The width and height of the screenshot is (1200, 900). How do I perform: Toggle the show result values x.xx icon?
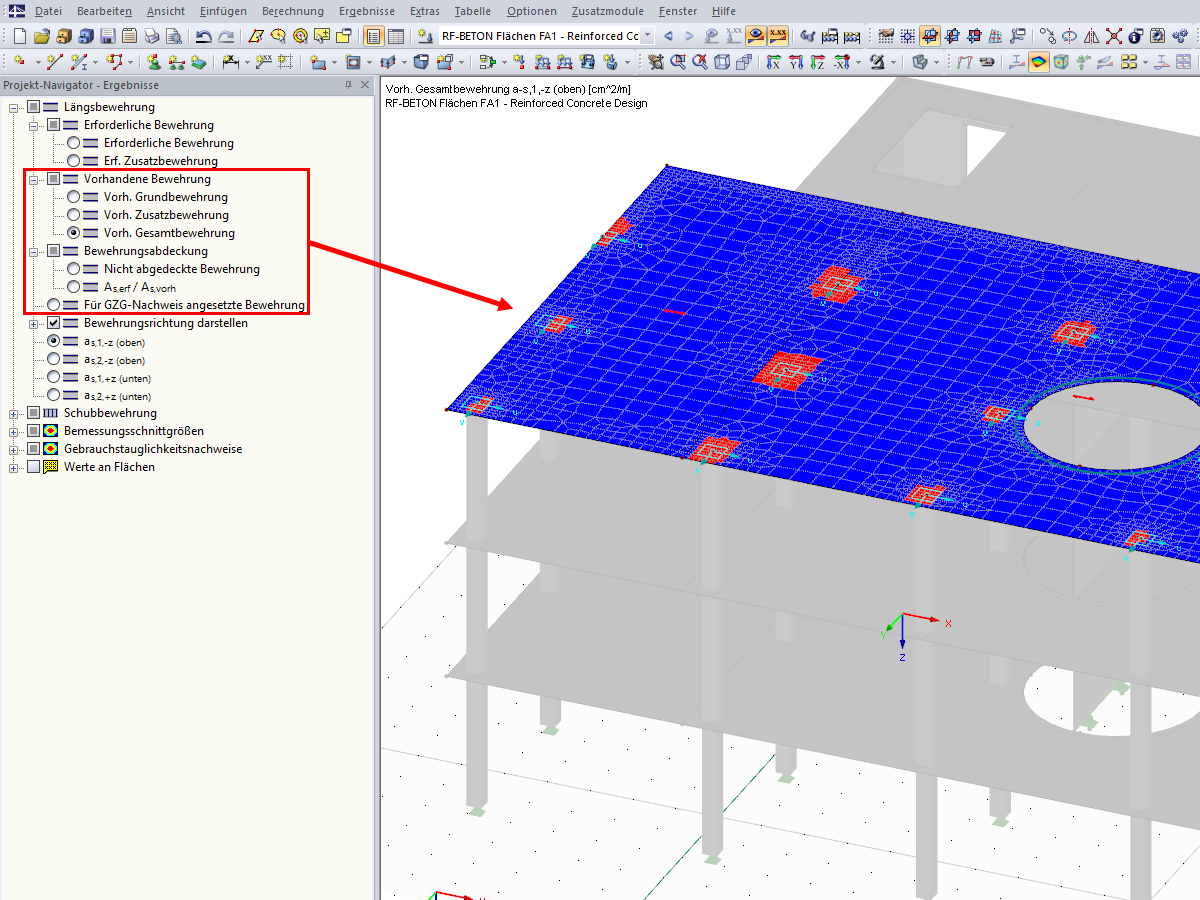(x=778, y=36)
